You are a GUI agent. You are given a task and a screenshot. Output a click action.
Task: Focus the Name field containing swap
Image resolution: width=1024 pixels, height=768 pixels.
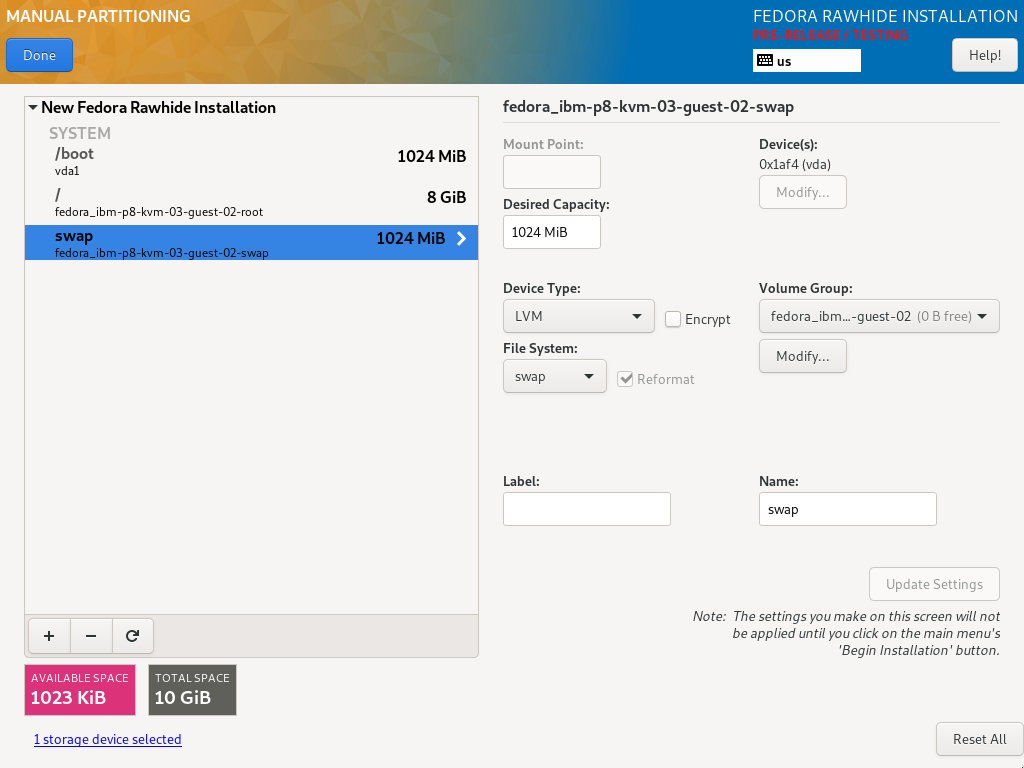coord(848,509)
